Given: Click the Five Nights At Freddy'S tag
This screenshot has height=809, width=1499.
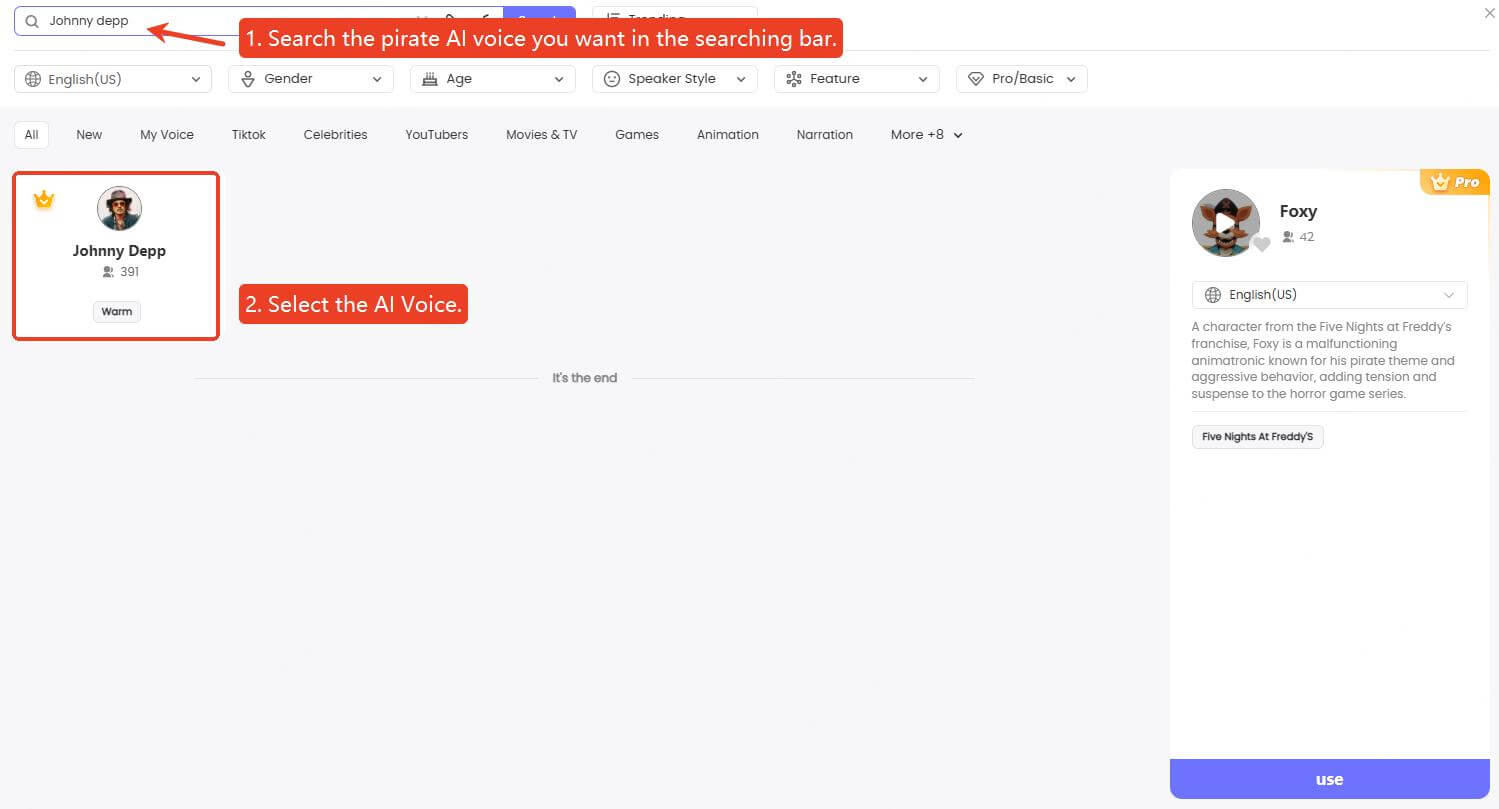Looking at the screenshot, I should point(1258,437).
